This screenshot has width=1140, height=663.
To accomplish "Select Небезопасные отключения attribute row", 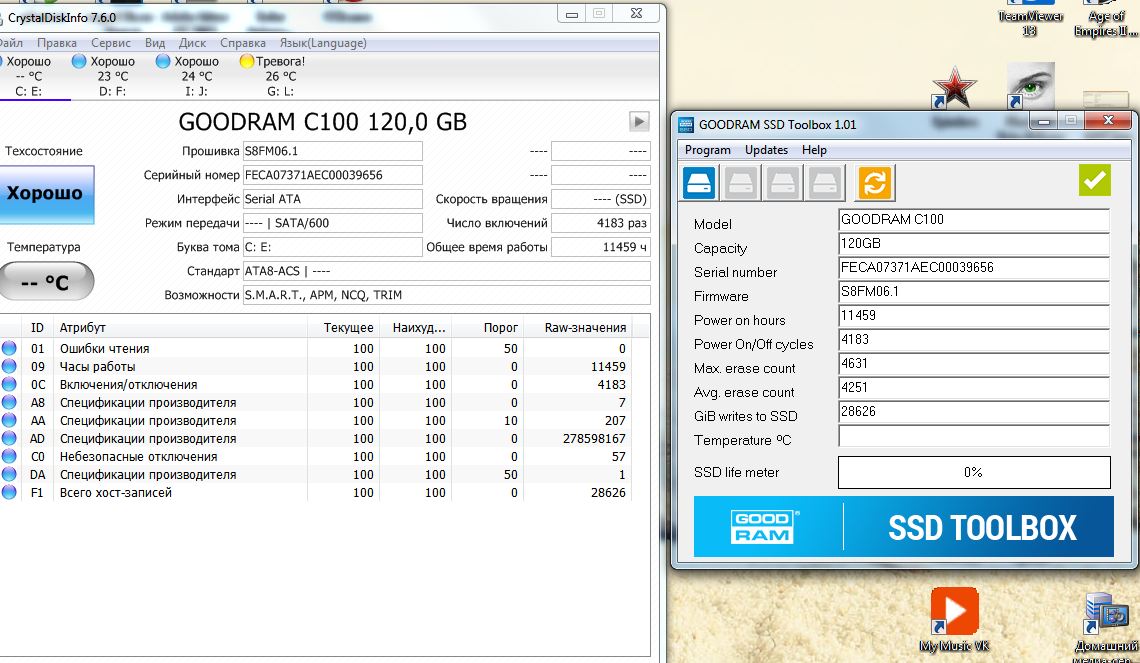I will (x=316, y=457).
